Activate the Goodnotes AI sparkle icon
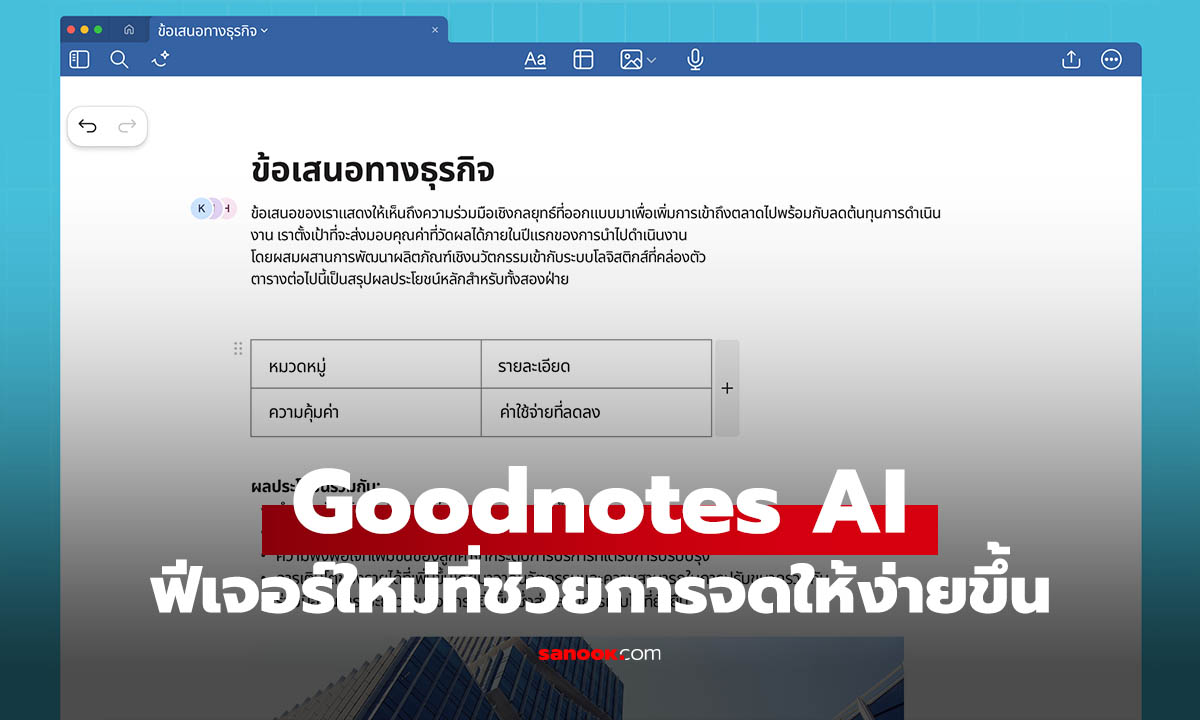 click(x=160, y=60)
